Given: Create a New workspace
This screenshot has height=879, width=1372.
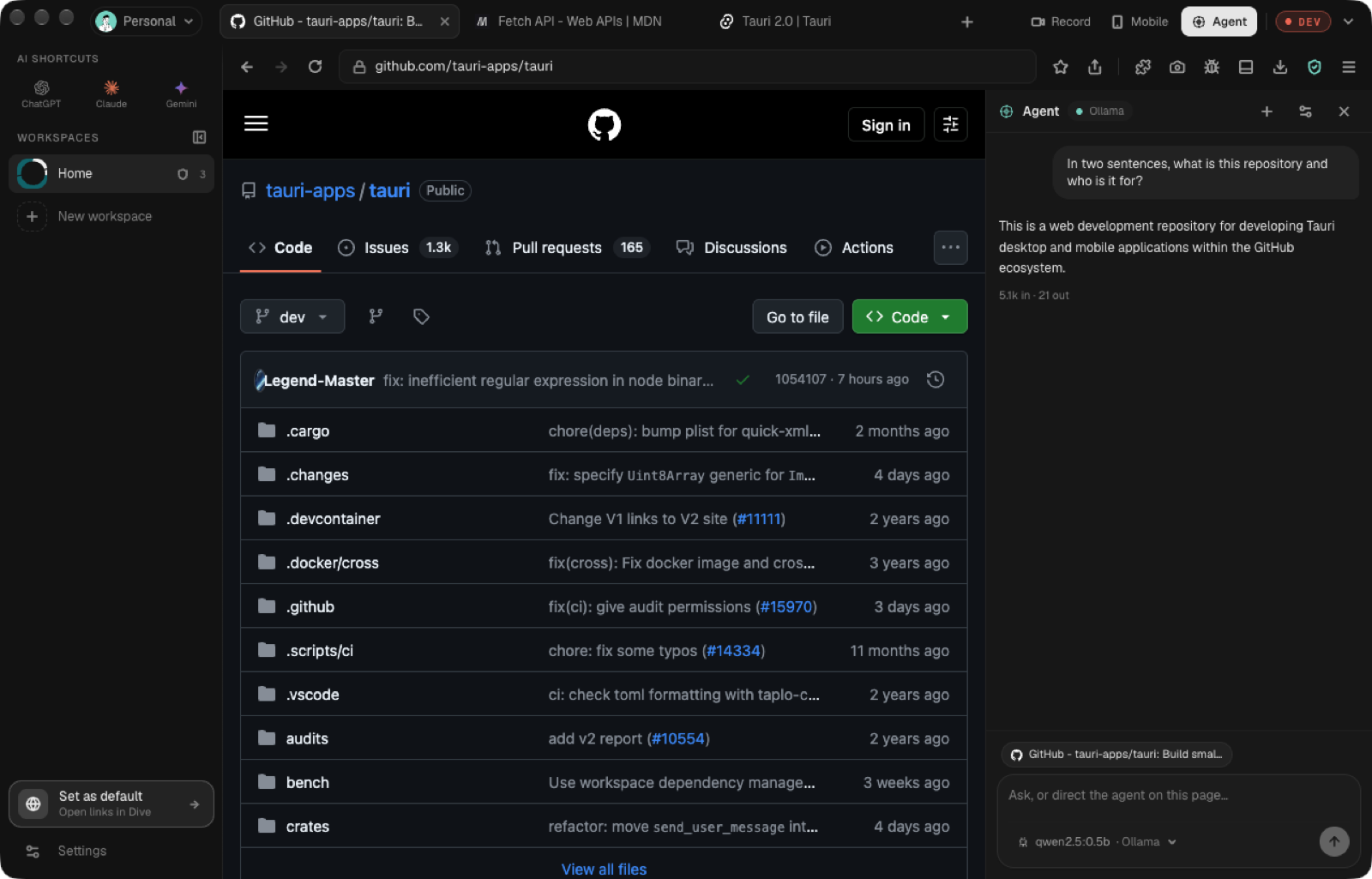Looking at the screenshot, I should 105,216.
